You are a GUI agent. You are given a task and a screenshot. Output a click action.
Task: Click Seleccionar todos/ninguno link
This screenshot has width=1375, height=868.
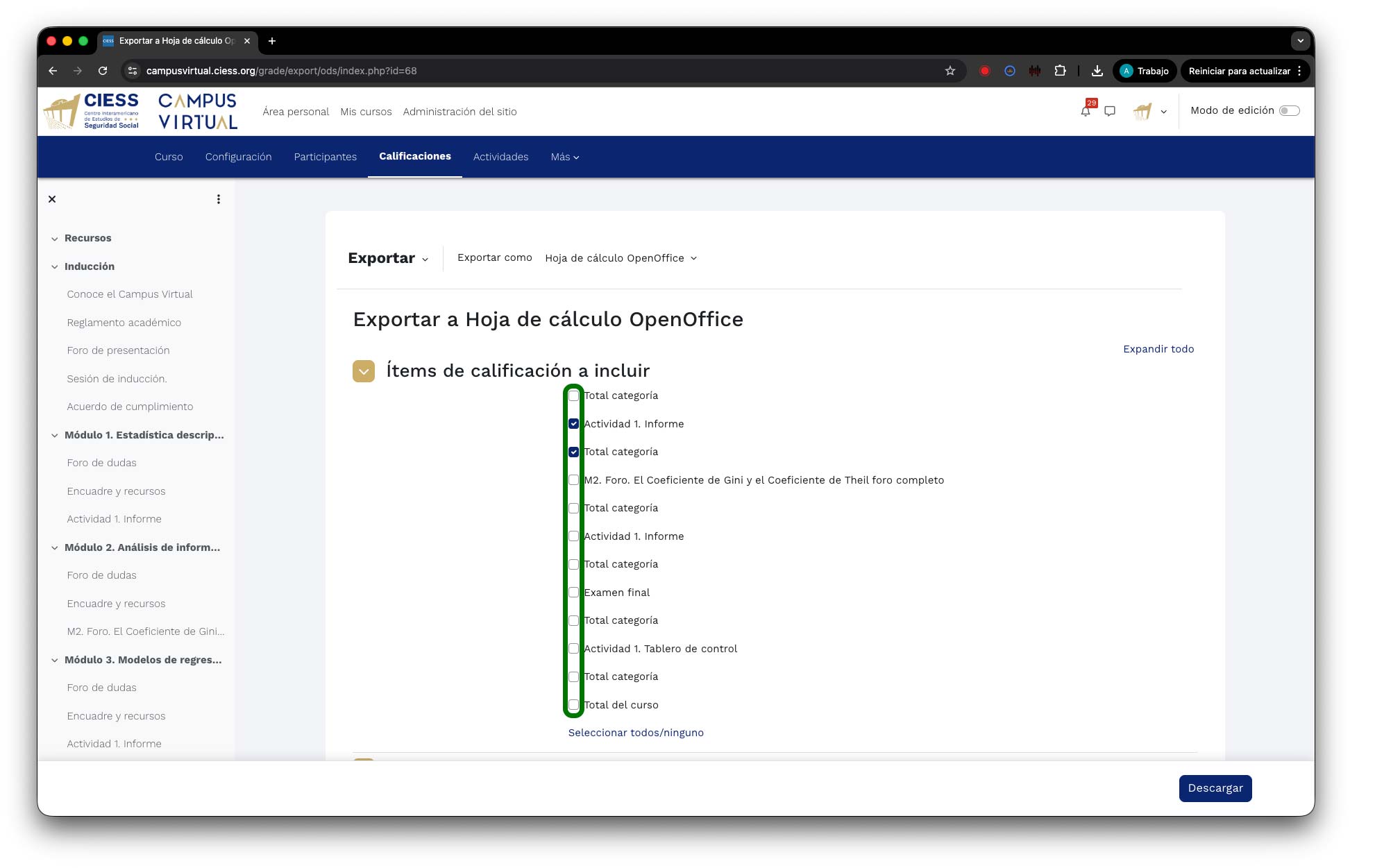pyautogui.click(x=635, y=733)
